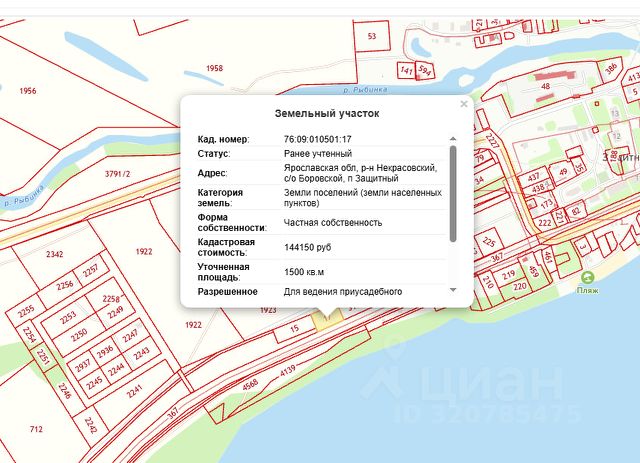This screenshot has height=463, width=640.
Task: Select parcel 2251 on the map
Action: click(x=43, y=357)
